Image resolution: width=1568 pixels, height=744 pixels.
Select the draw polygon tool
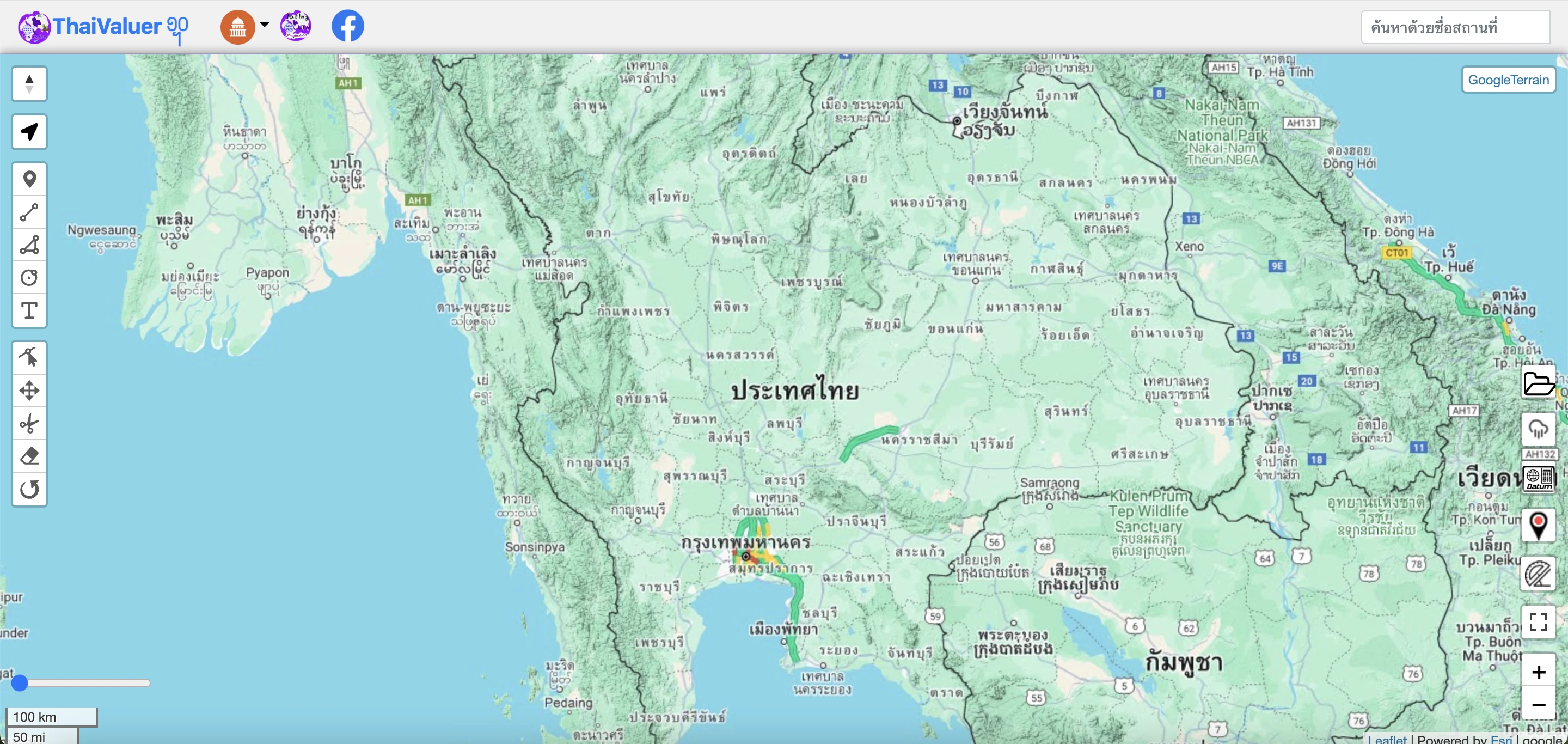click(x=29, y=245)
